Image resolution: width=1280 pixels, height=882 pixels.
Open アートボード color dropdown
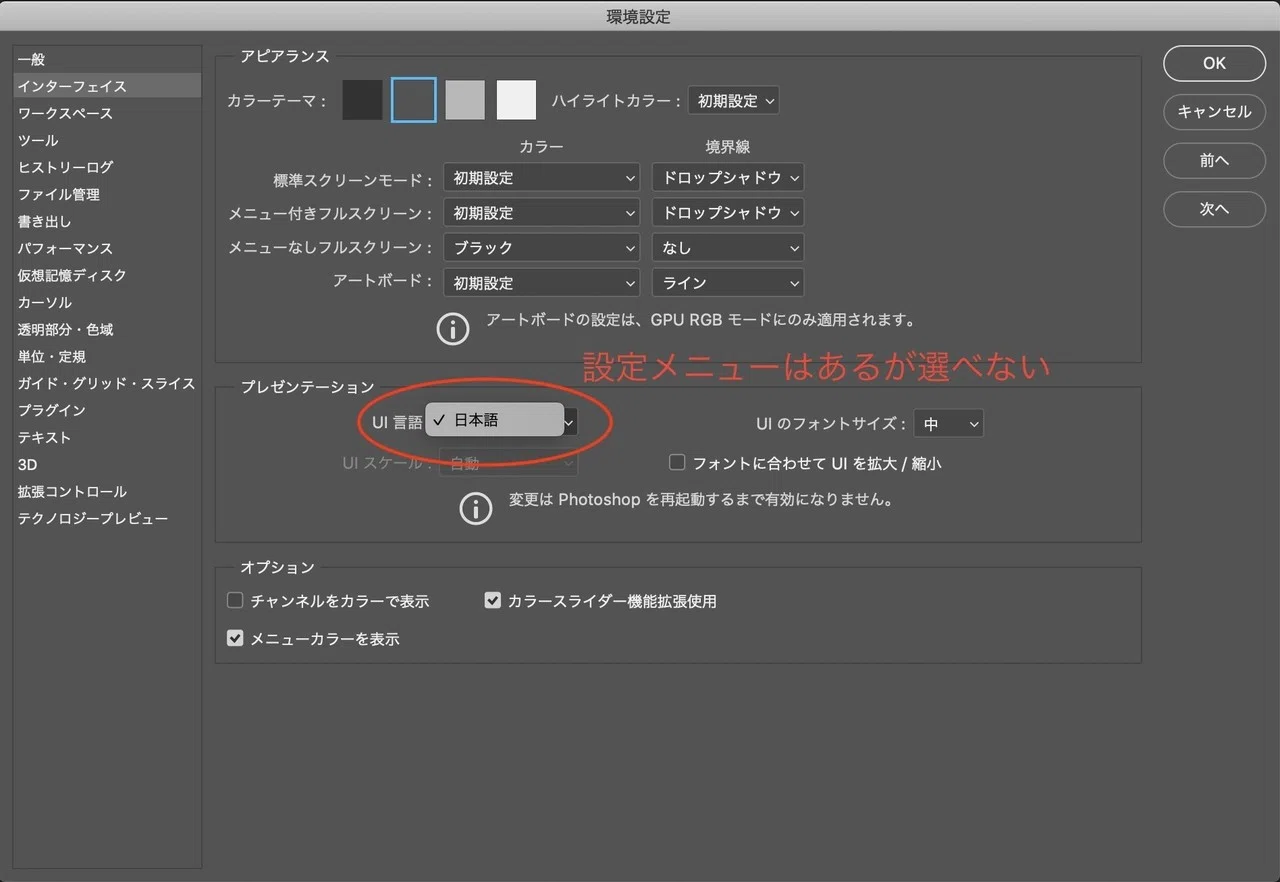[541, 283]
